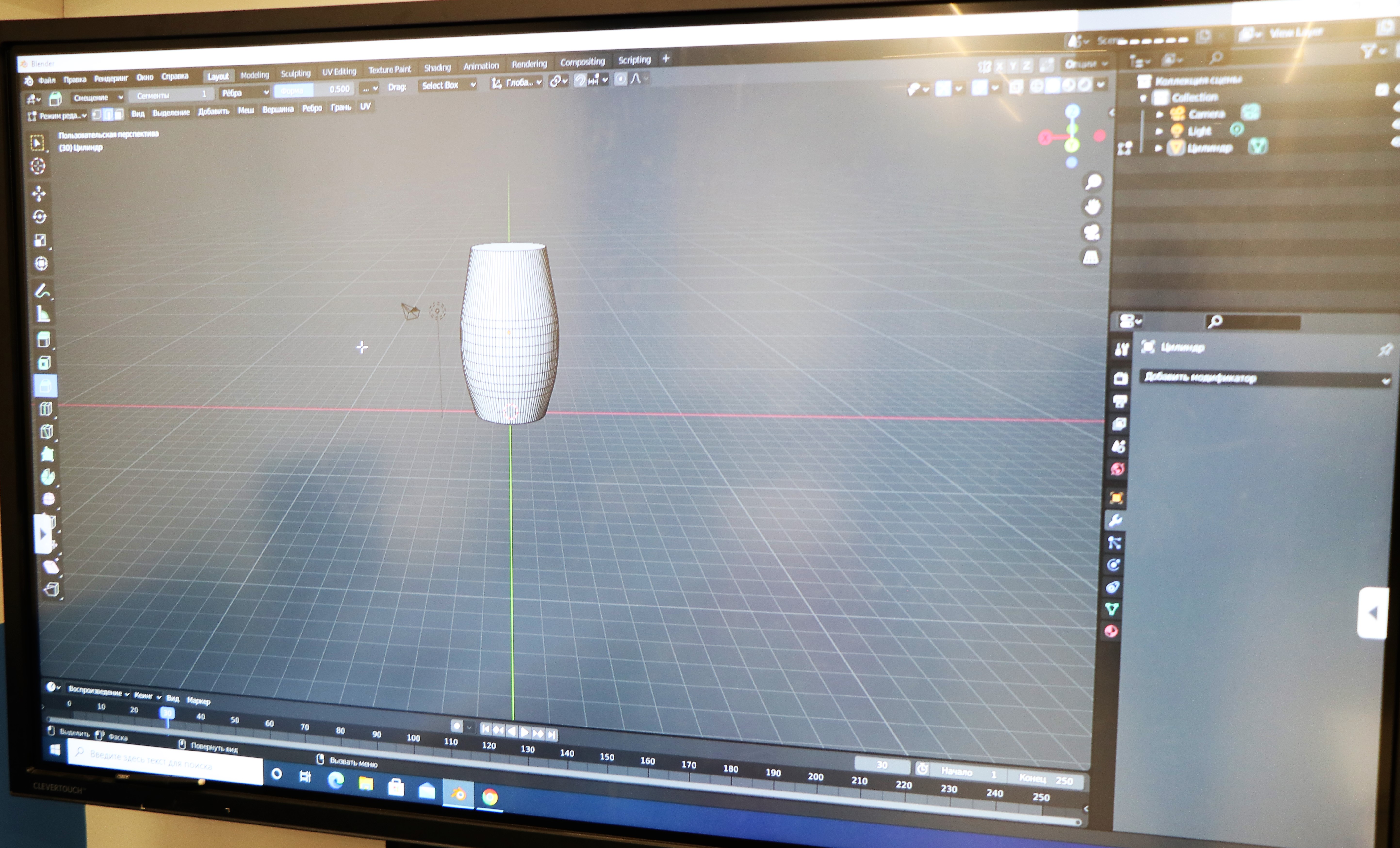Select the Cursor tool in left toolbar

pyautogui.click(x=38, y=166)
